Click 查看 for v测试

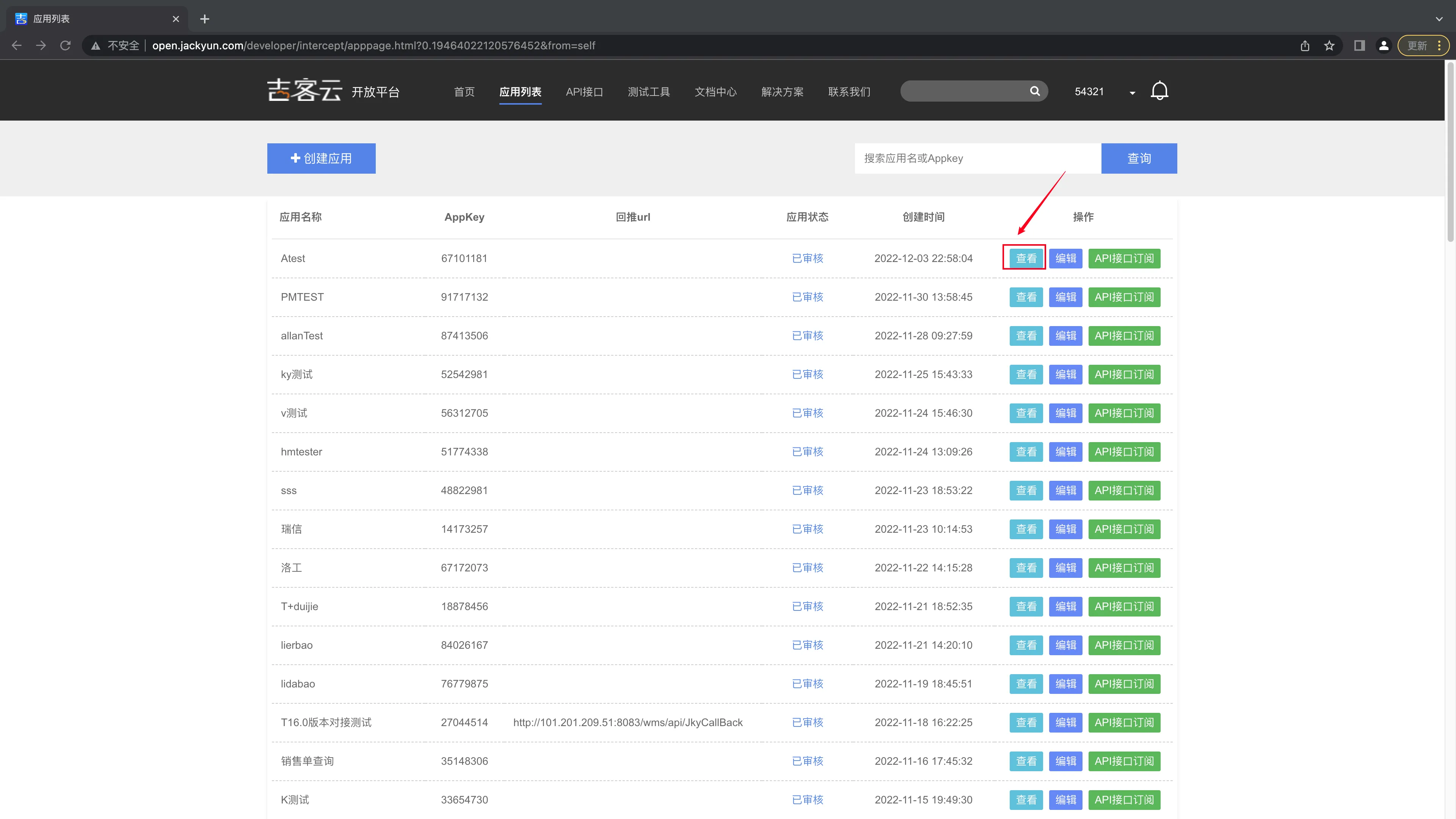click(x=1026, y=413)
